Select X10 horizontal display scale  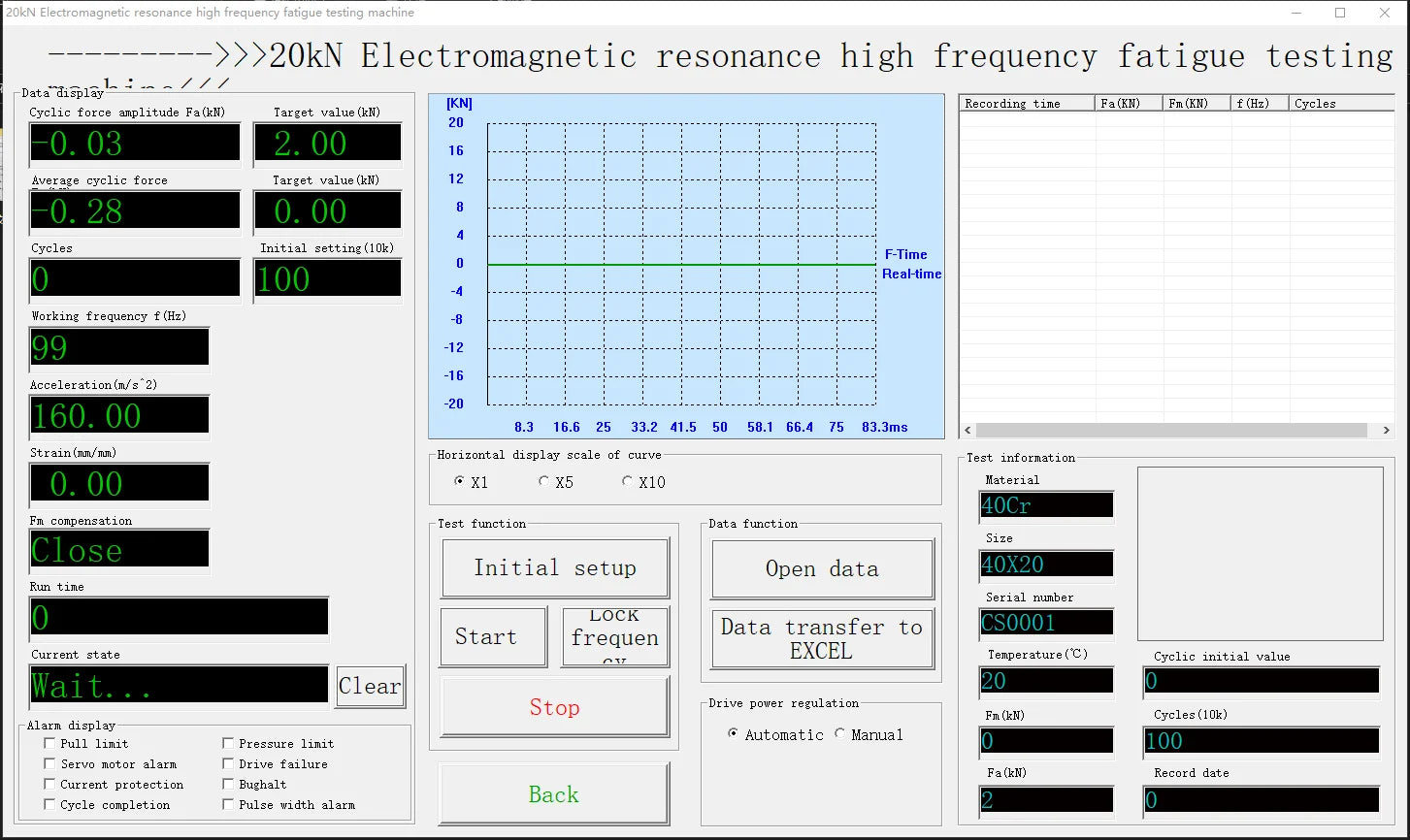[628, 482]
